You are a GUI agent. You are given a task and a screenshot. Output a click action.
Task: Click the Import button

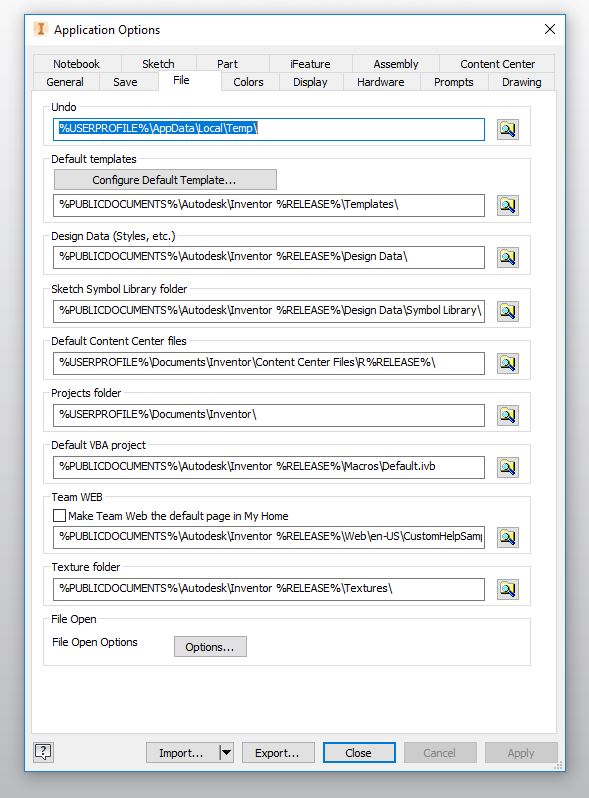click(x=183, y=753)
